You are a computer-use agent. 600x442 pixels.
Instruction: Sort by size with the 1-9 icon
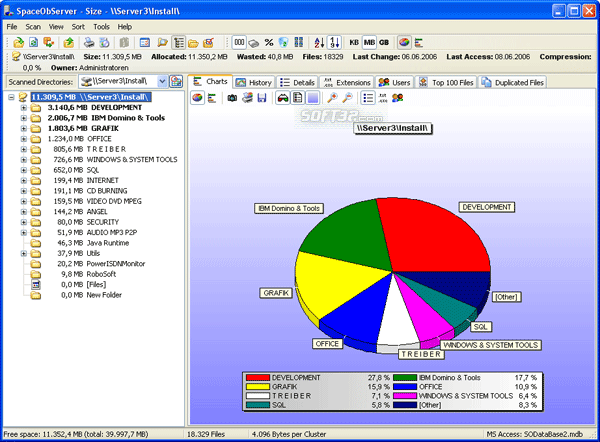click(334, 42)
